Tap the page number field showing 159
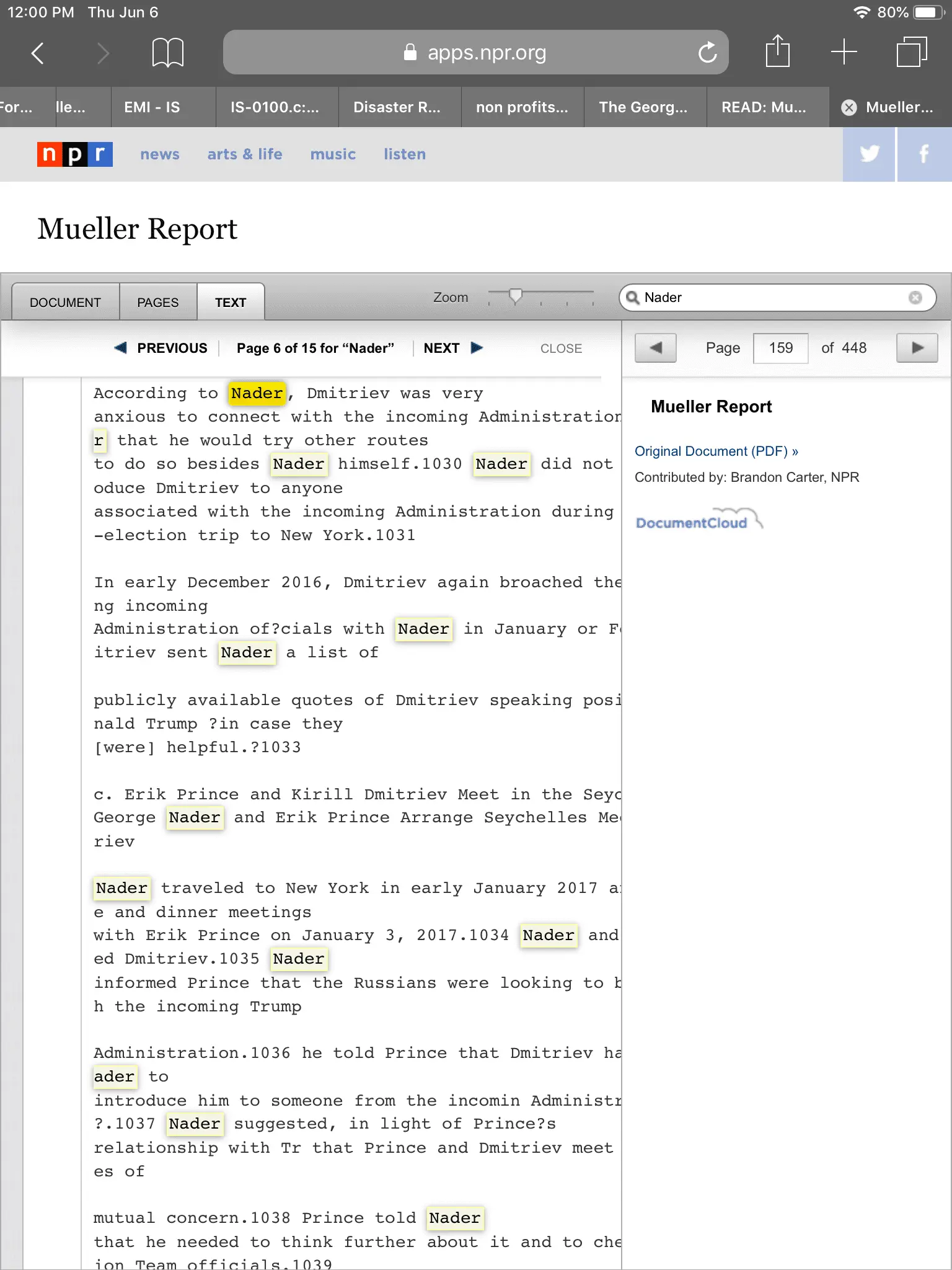The width and height of the screenshot is (952, 1270). point(780,348)
